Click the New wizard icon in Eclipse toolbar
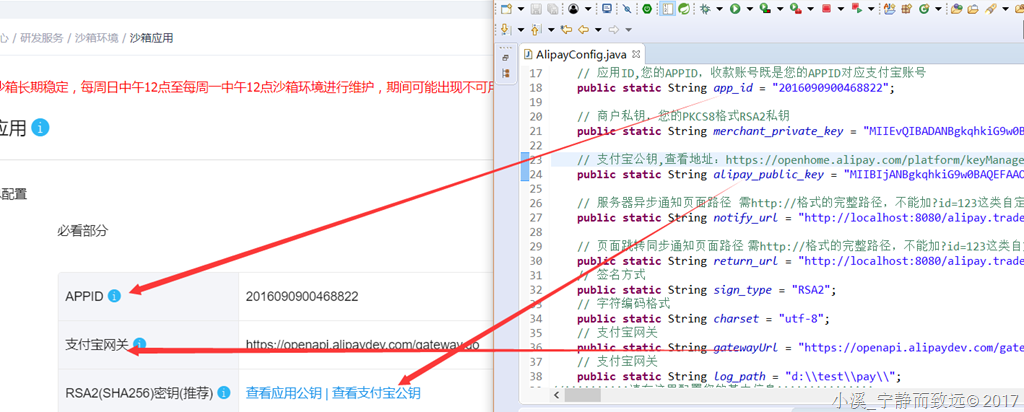 click(x=506, y=8)
